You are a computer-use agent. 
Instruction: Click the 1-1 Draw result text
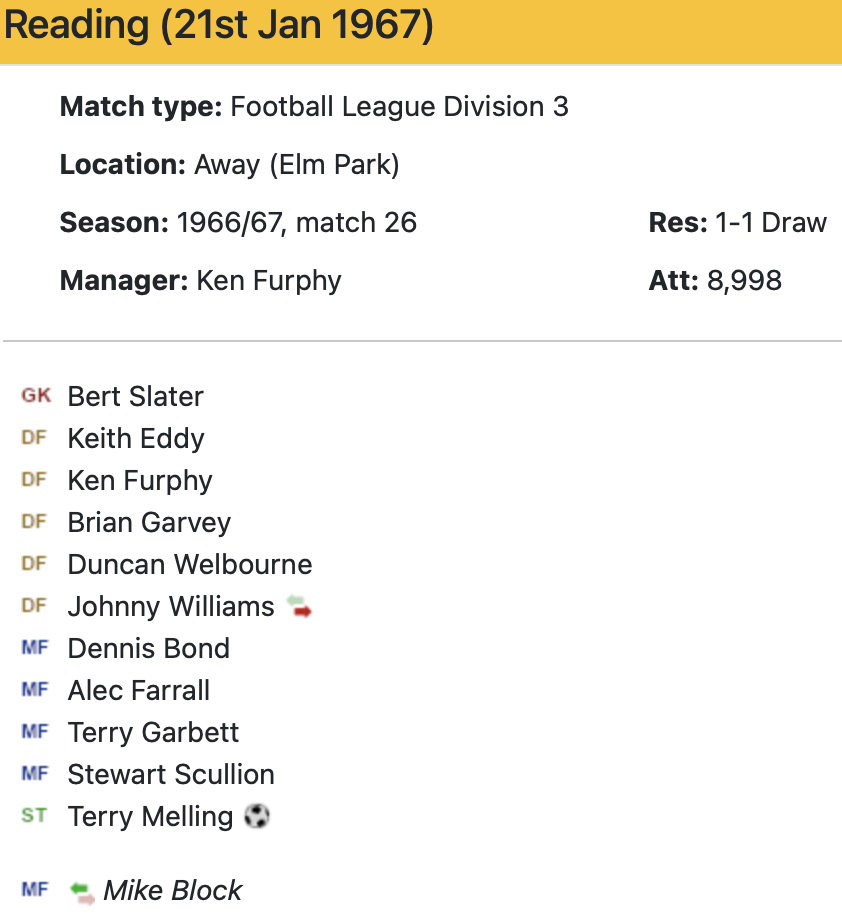[771, 222]
